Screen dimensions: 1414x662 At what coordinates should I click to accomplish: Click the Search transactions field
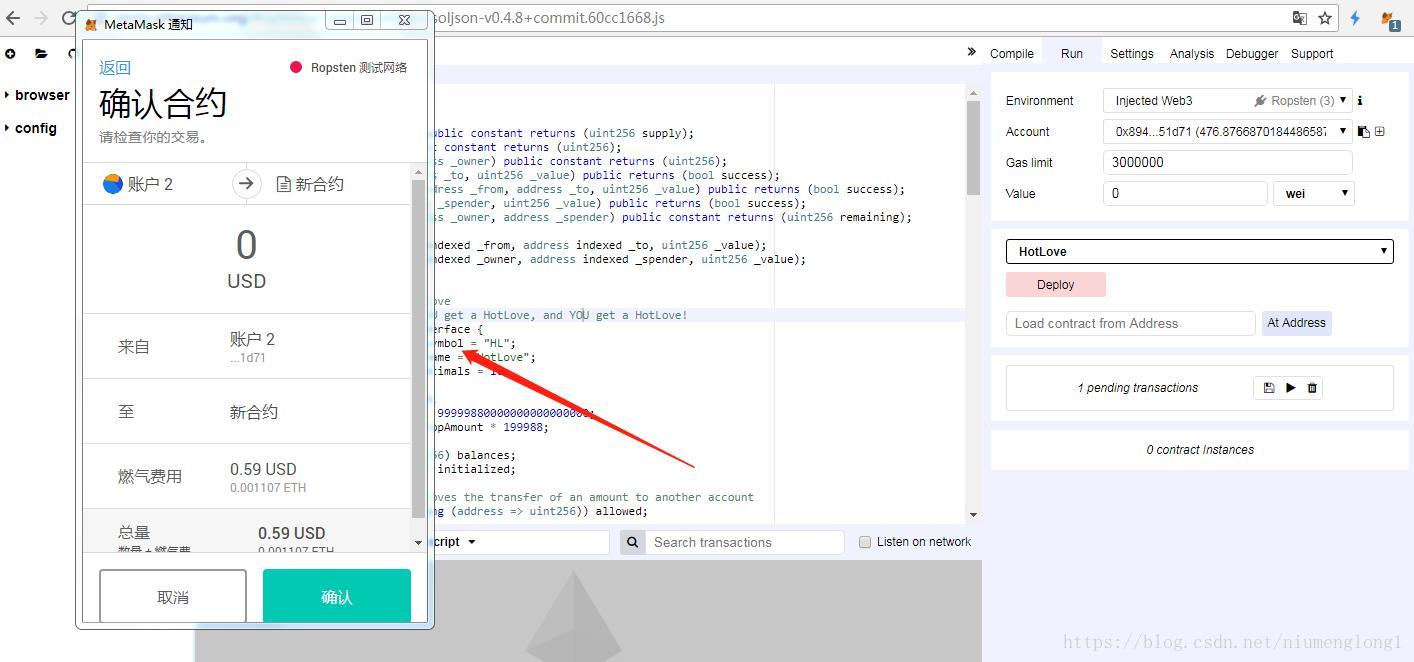click(x=745, y=542)
